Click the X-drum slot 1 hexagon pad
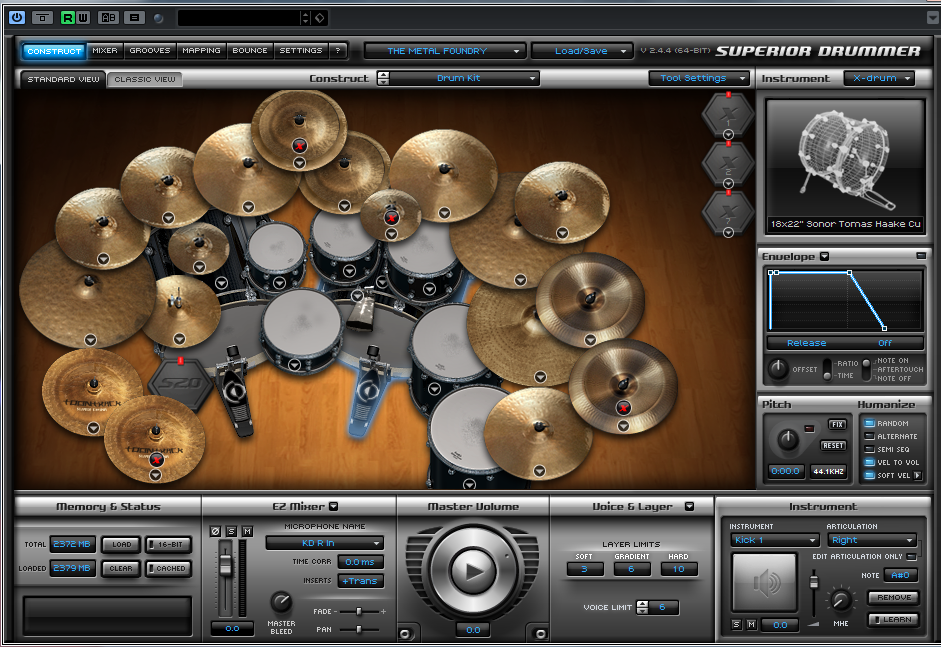Image resolution: width=941 pixels, height=647 pixels. (728, 114)
